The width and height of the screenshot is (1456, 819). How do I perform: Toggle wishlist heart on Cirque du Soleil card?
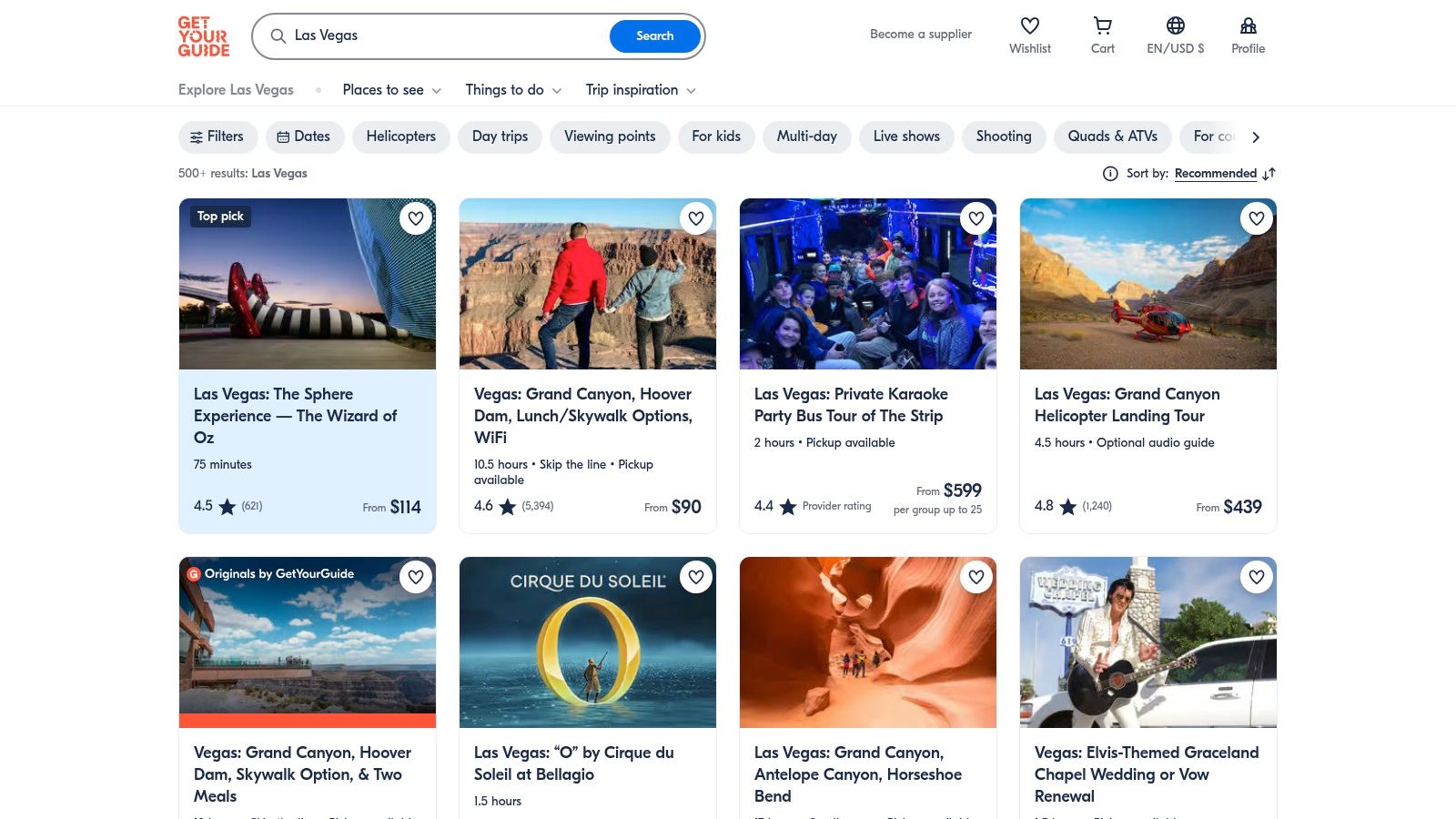[x=696, y=577]
